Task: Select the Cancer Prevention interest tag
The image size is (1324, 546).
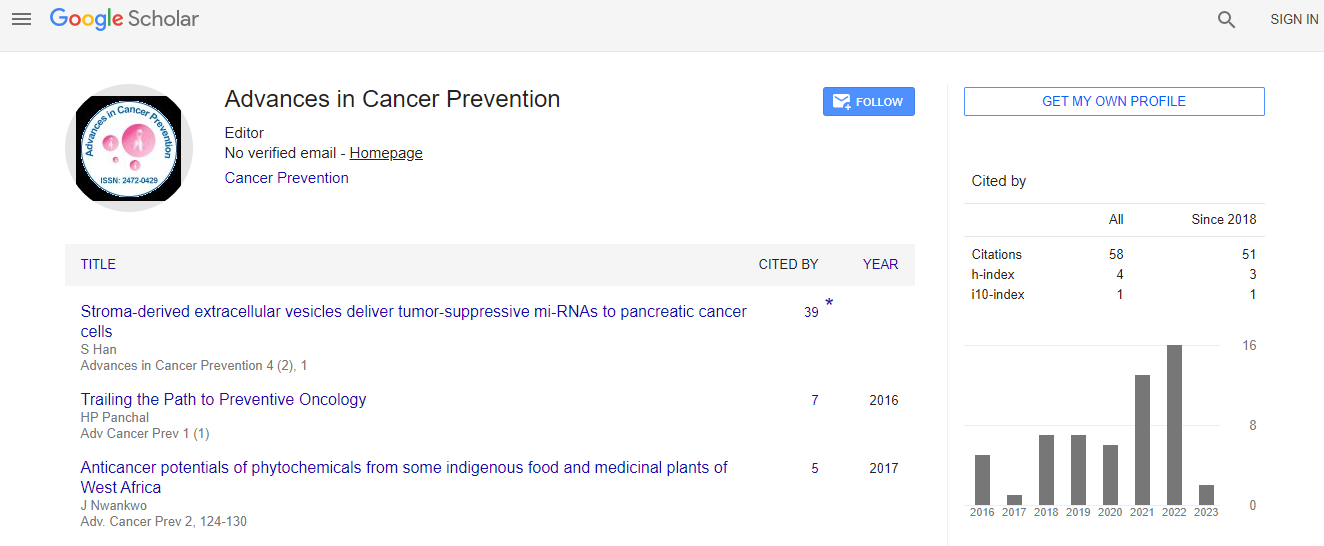Action: pyautogui.click(x=286, y=178)
